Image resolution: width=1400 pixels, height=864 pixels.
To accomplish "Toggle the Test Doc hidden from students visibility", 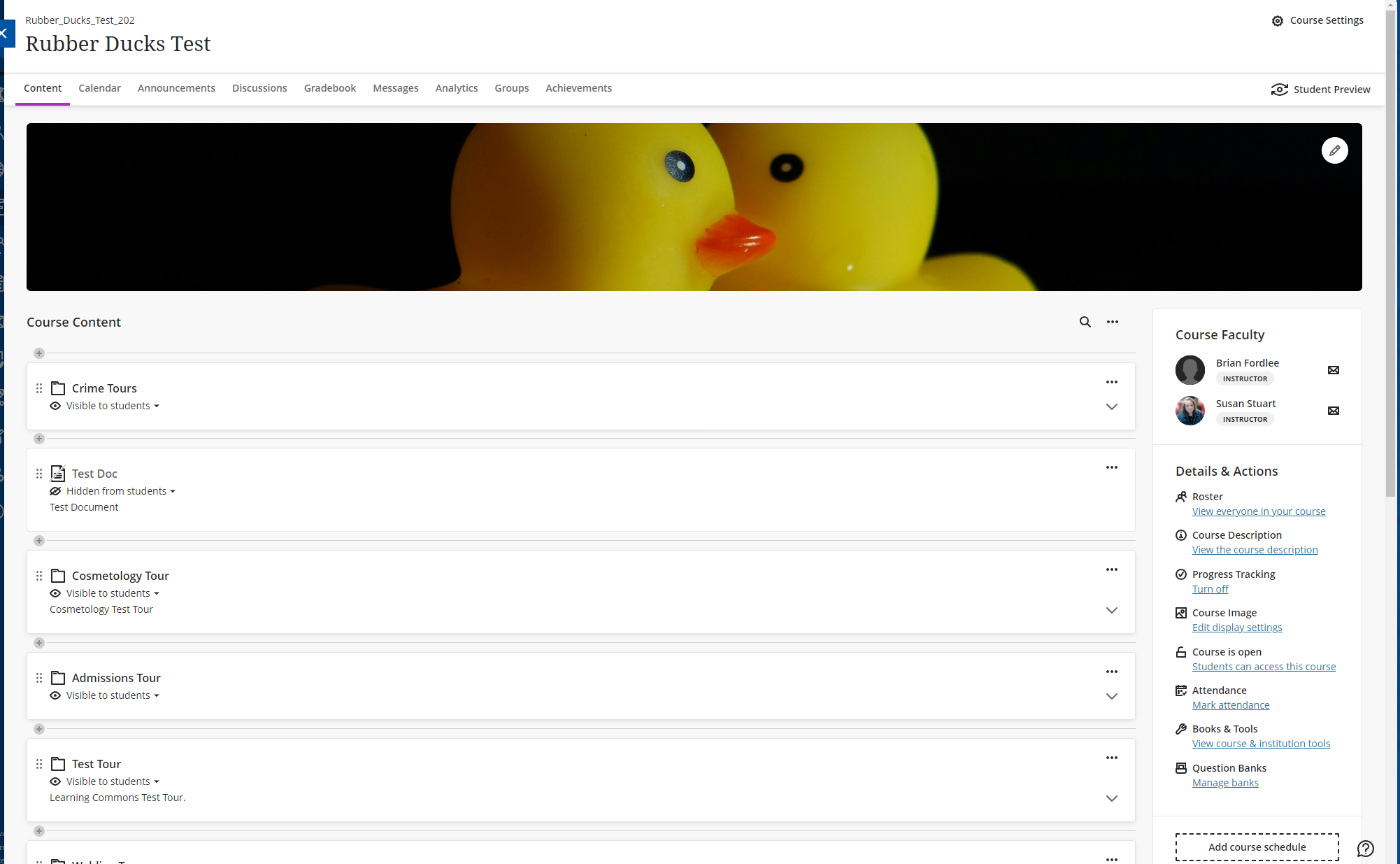I will 116,491.
